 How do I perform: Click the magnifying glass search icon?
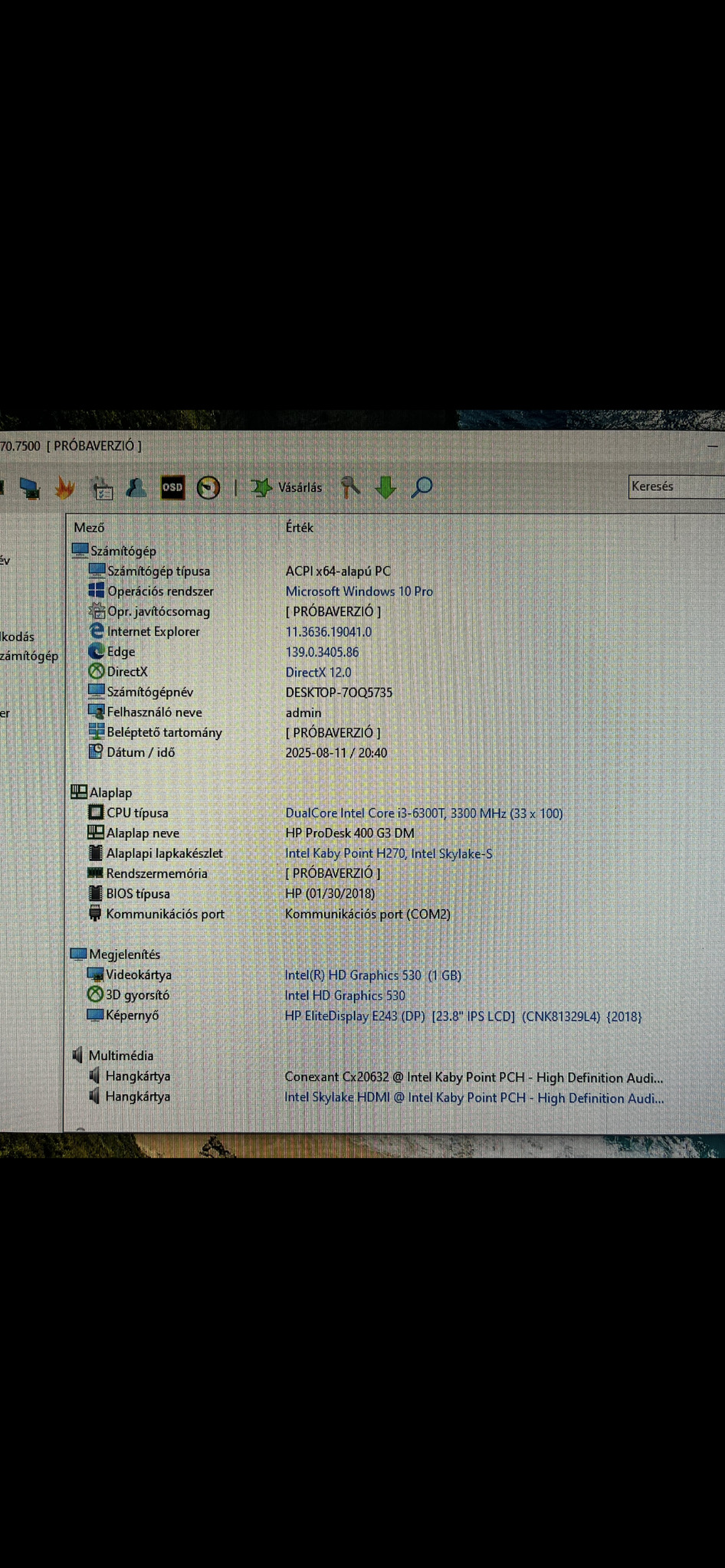coord(422,487)
